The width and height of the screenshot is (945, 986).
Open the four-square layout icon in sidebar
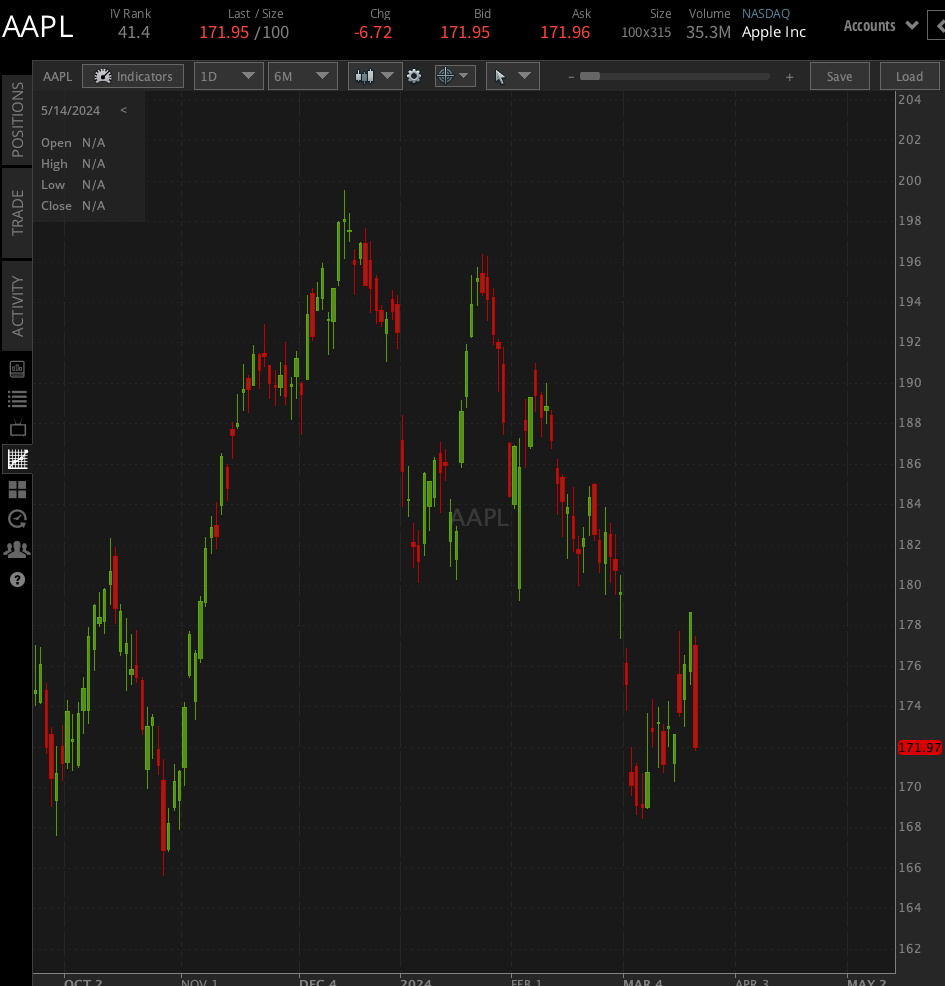[x=17, y=489]
